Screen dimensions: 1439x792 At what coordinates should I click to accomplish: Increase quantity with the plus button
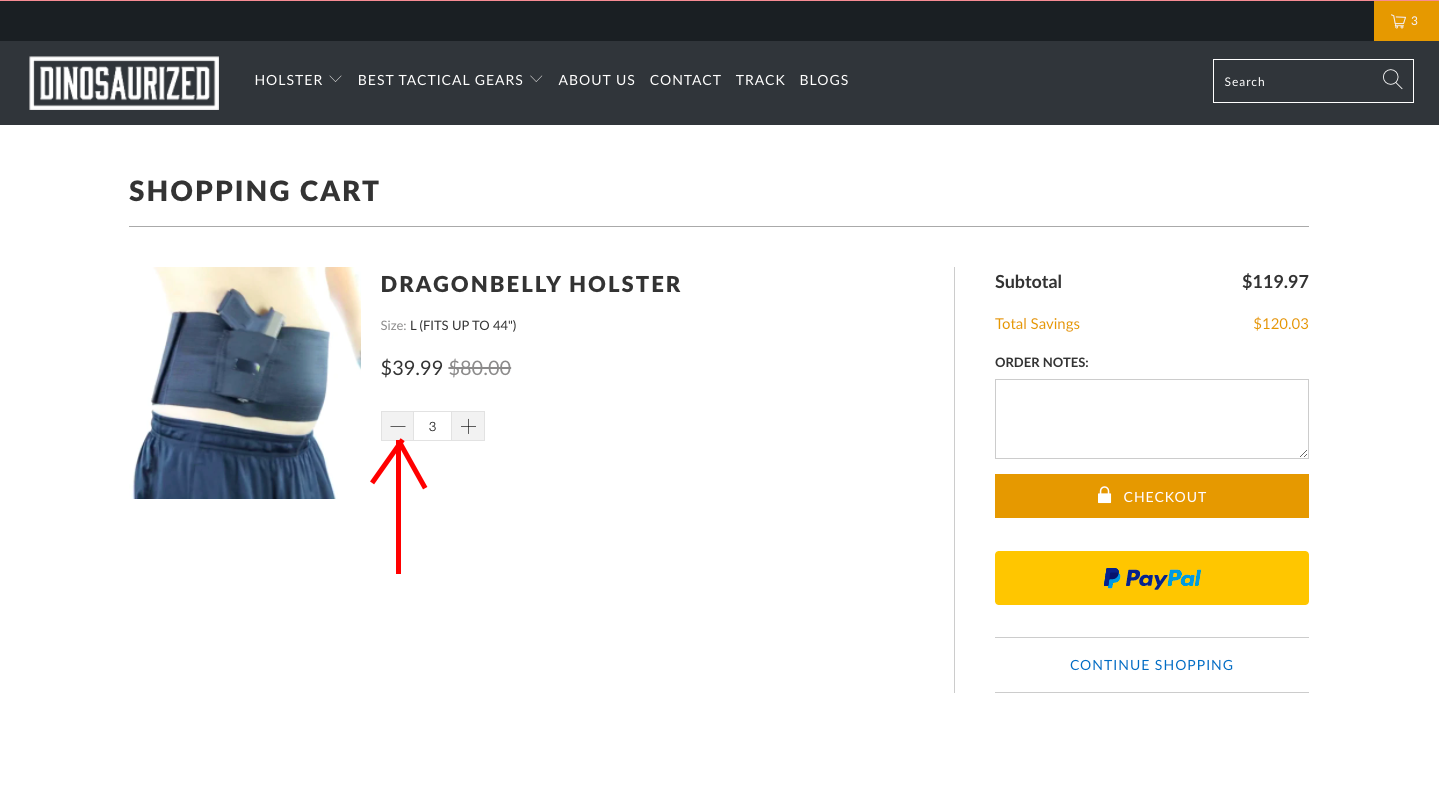468,426
